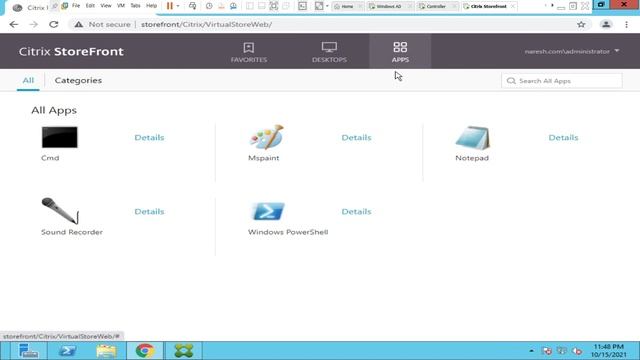Switch to the All apps tab

click(28, 80)
